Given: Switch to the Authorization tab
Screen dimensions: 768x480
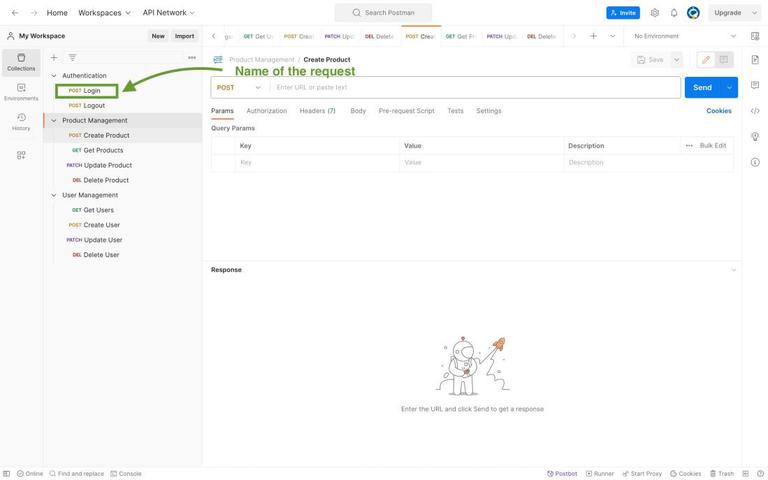Looking at the screenshot, I should (x=266, y=111).
